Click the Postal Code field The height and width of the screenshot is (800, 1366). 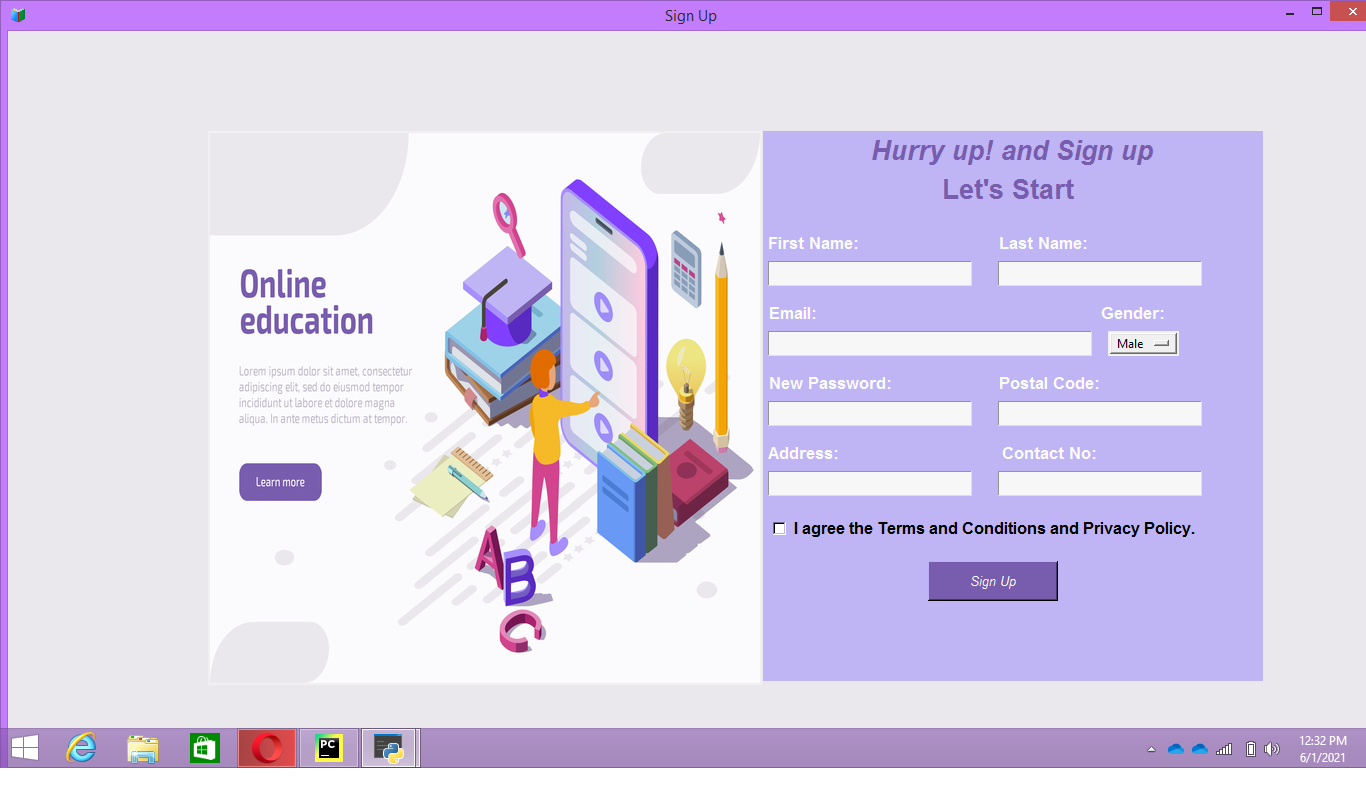tap(1099, 413)
